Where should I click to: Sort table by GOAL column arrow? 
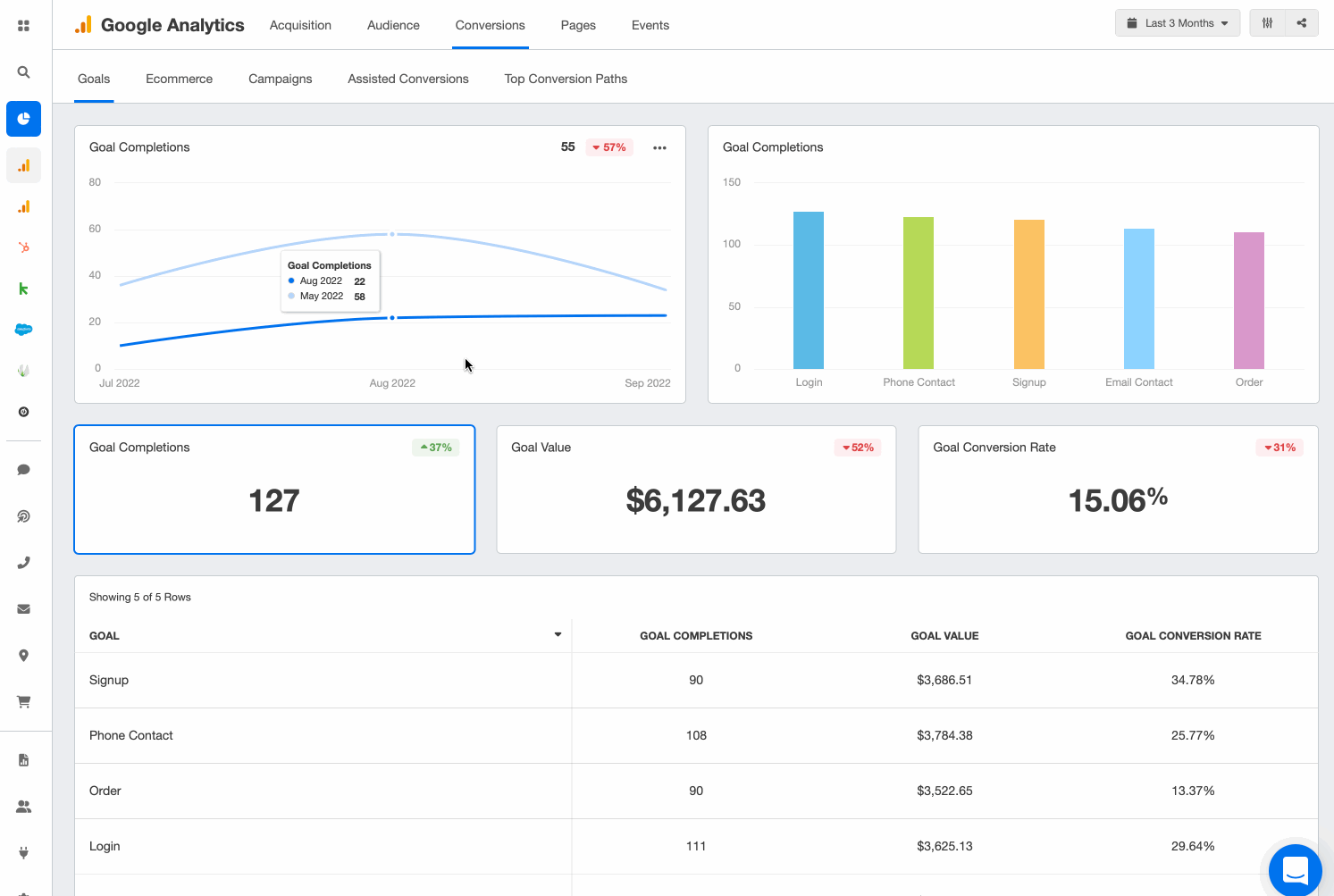click(558, 635)
